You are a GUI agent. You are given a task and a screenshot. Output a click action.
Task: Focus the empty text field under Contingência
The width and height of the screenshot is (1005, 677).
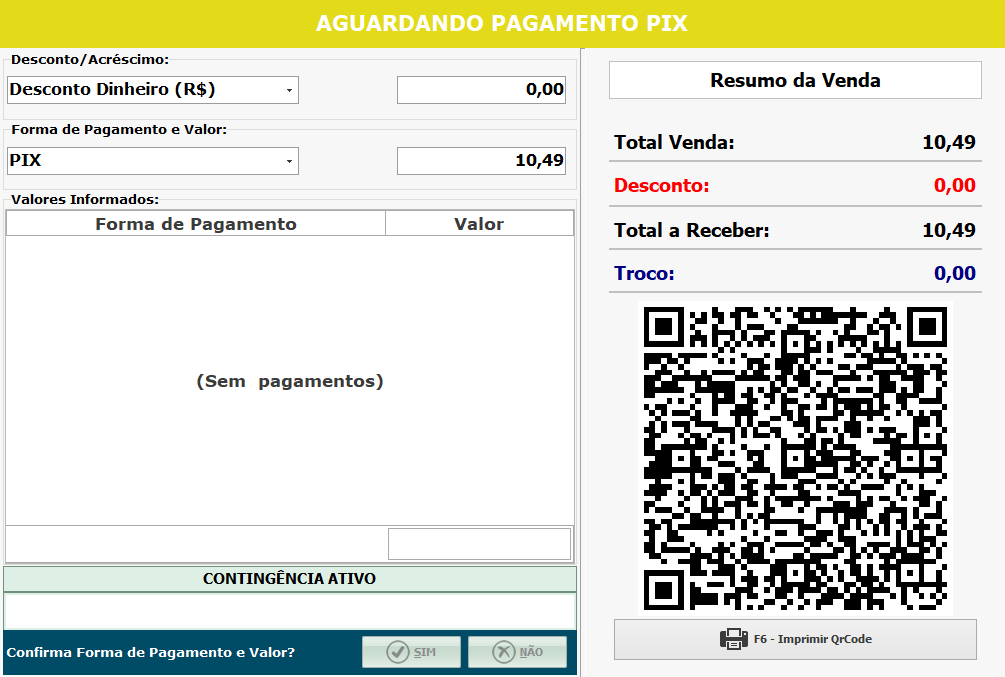point(290,611)
